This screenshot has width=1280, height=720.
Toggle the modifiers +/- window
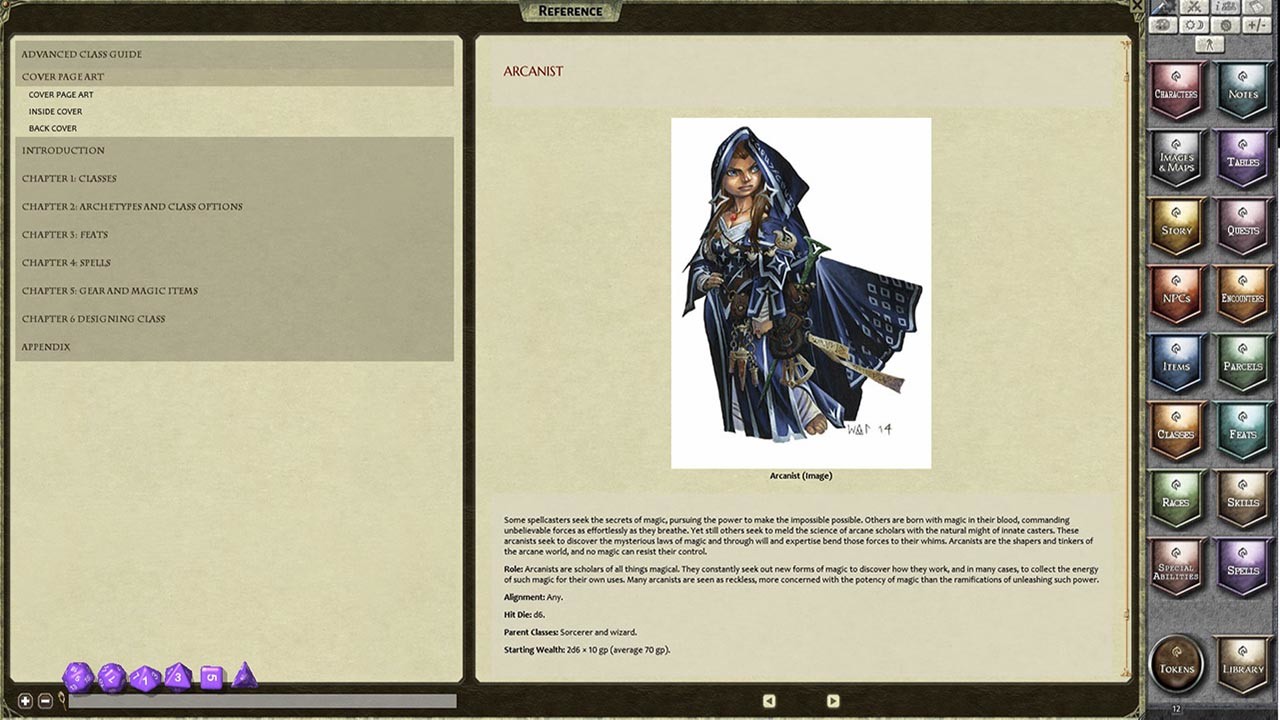point(1256,24)
